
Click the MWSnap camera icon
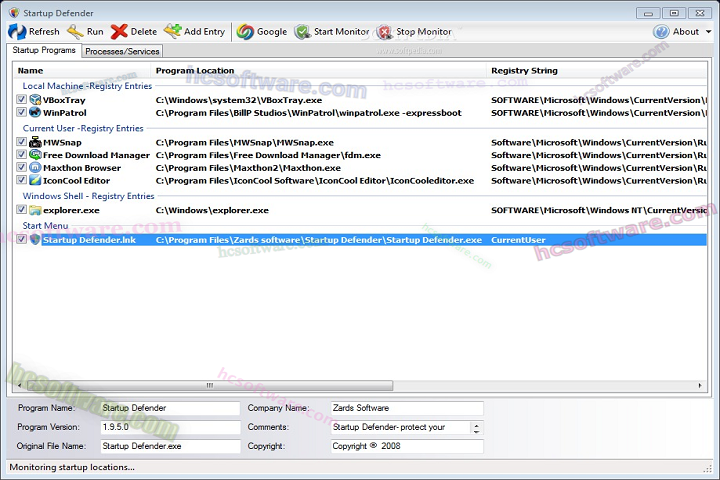tap(35, 142)
